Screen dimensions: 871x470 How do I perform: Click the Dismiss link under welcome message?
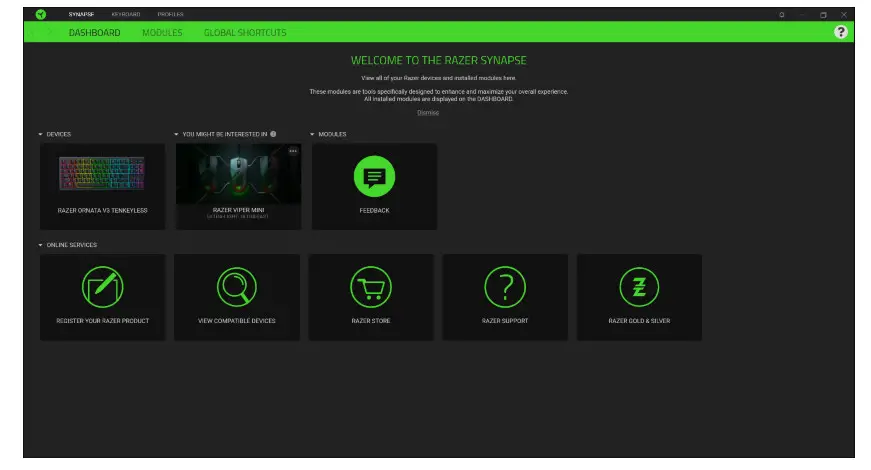tap(428, 113)
